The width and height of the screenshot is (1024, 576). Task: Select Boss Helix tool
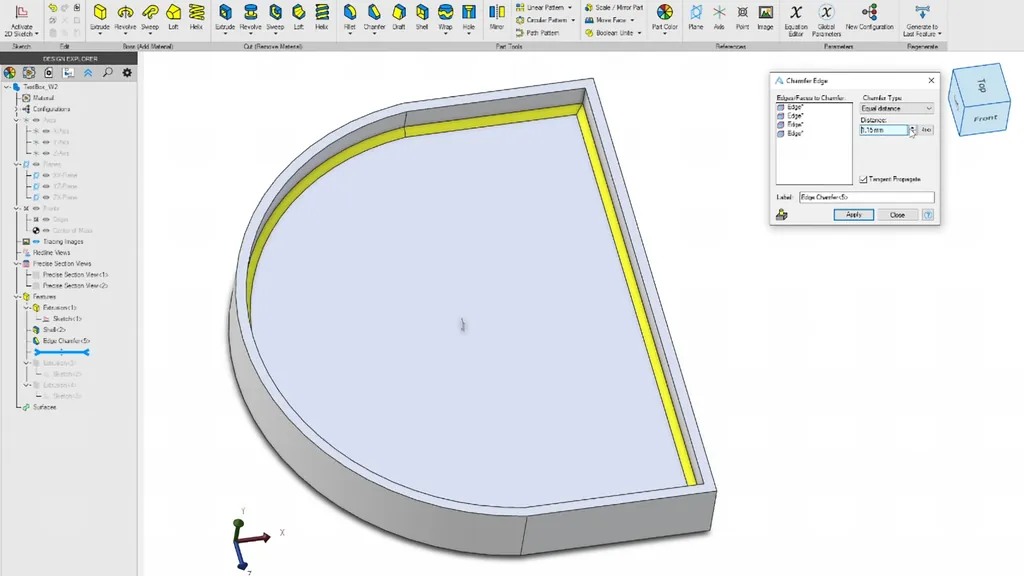pyautogui.click(x=196, y=18)
